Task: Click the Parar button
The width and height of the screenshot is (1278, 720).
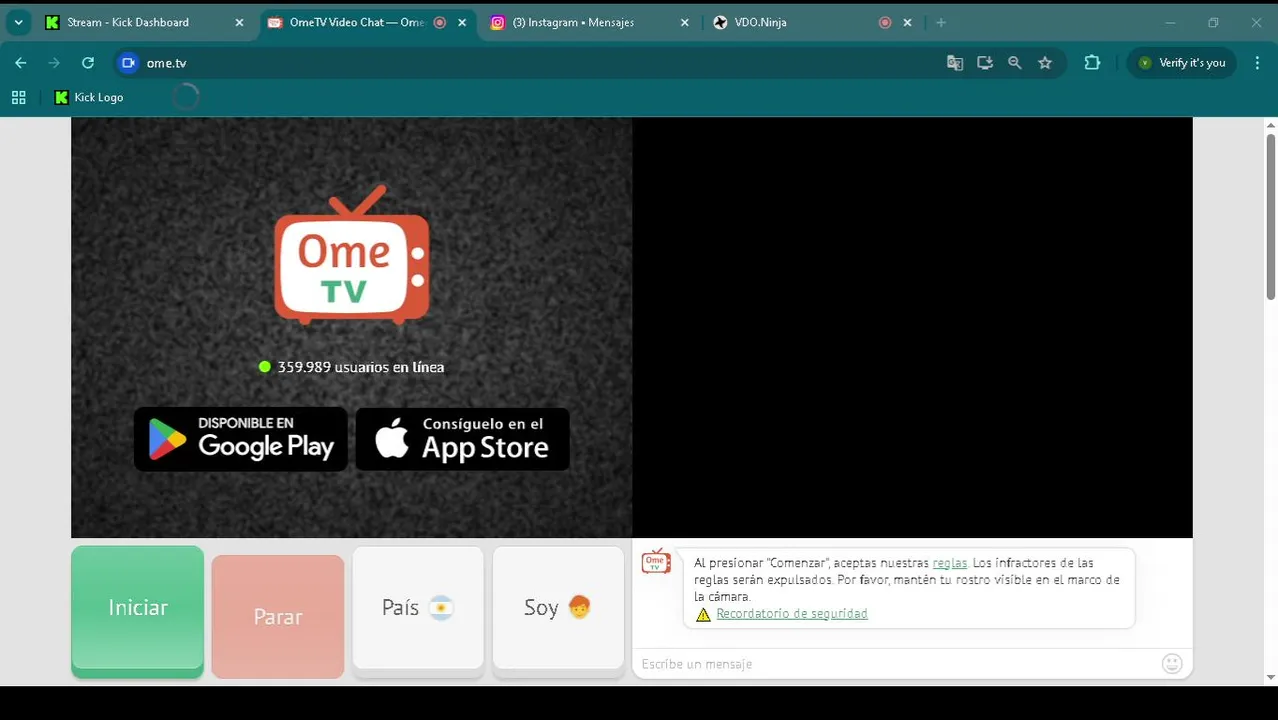Action: tap(278, 617)
